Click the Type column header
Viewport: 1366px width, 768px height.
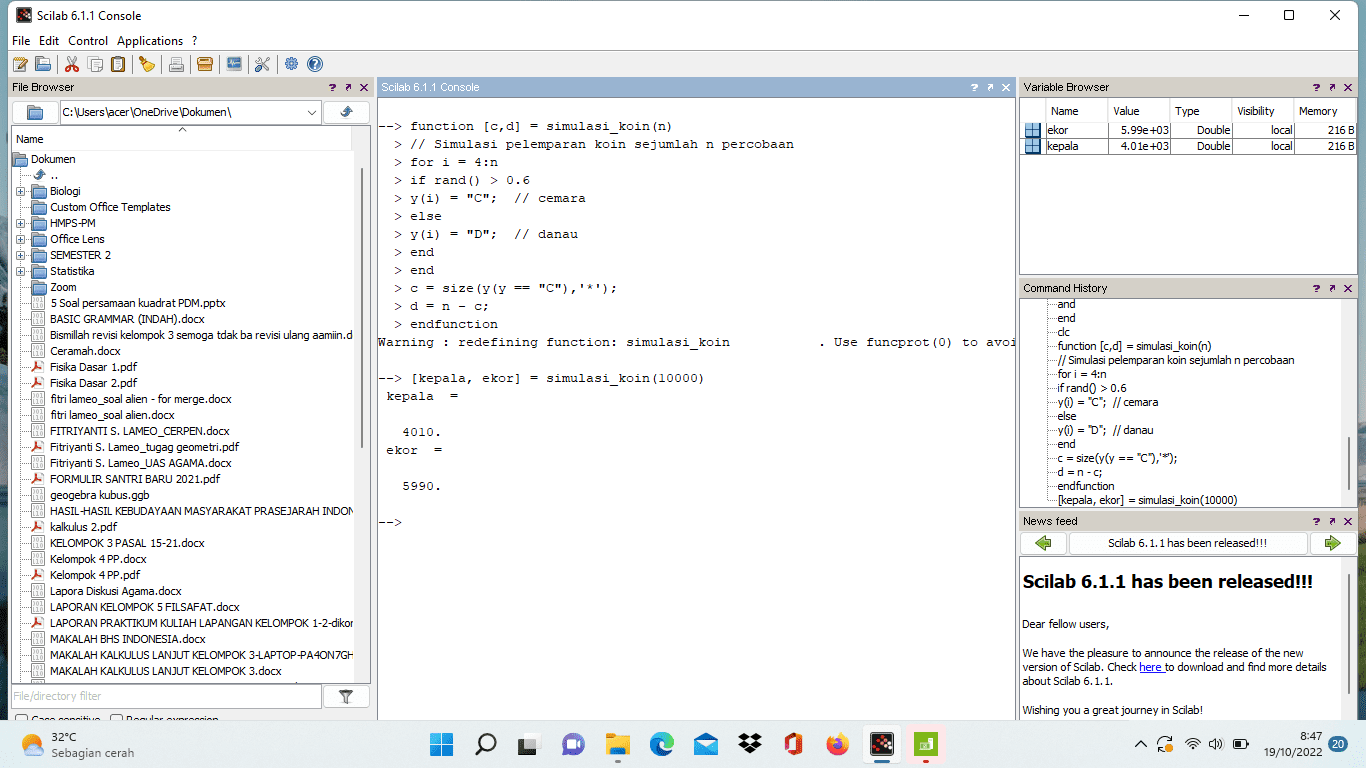[x=1200, y=111]
